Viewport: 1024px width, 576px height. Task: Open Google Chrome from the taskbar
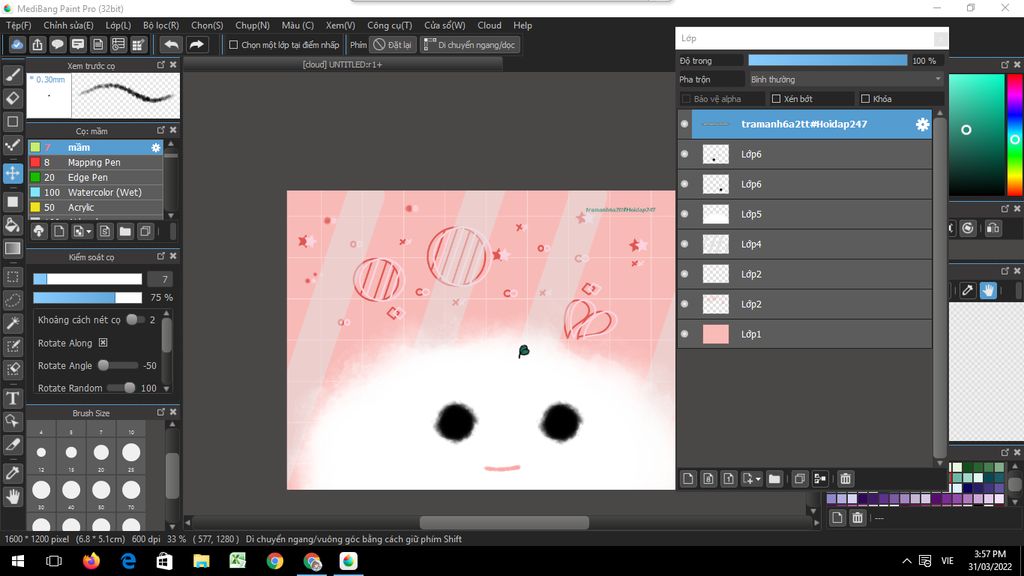[x=275, y=561]
